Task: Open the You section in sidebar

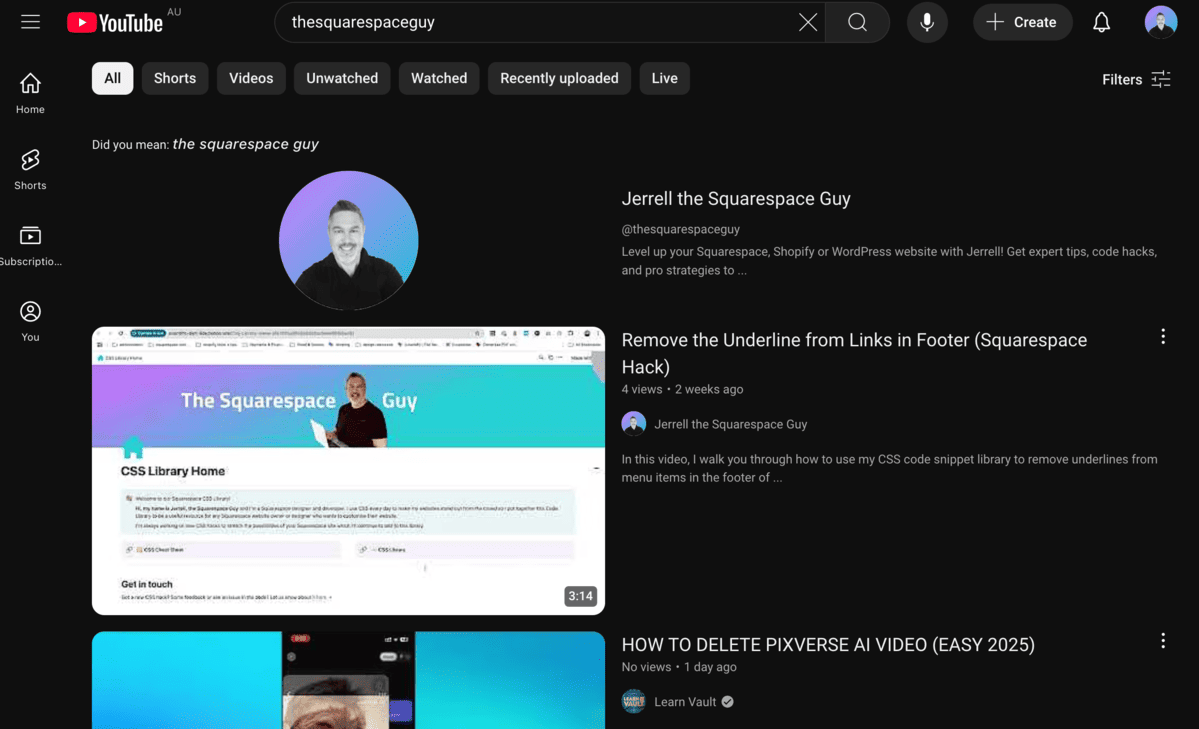Action: coord(31,321)
